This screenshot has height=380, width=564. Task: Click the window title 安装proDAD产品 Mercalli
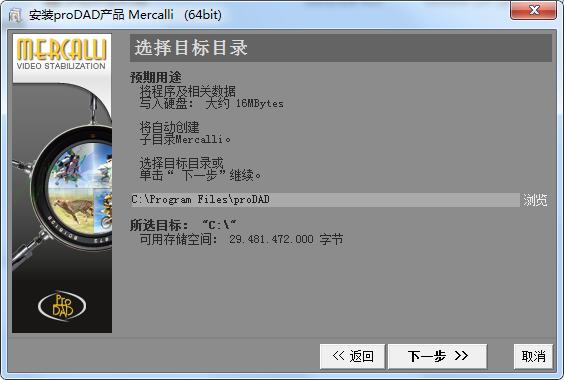tap(125, 15)
